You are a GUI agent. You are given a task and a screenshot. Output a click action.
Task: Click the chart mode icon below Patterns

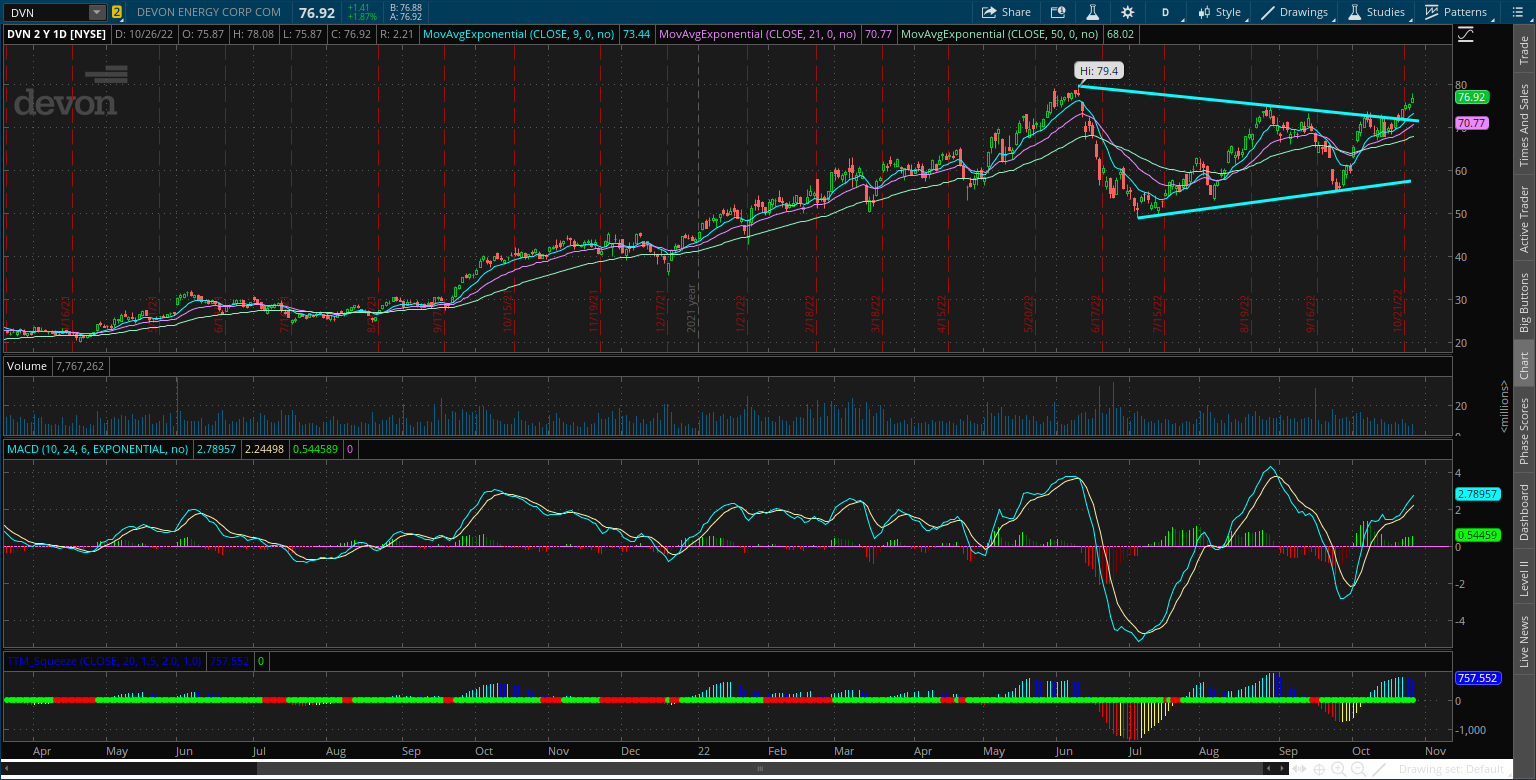coord(1465,34)
